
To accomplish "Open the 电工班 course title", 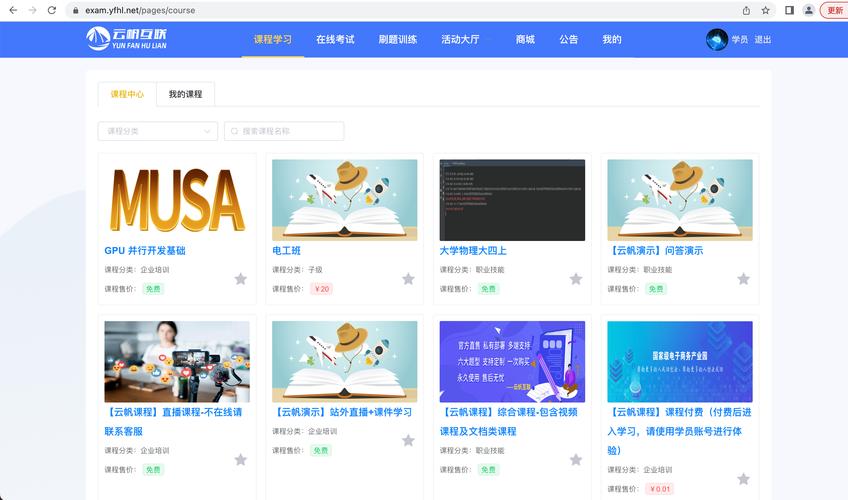I will [286, 250].
